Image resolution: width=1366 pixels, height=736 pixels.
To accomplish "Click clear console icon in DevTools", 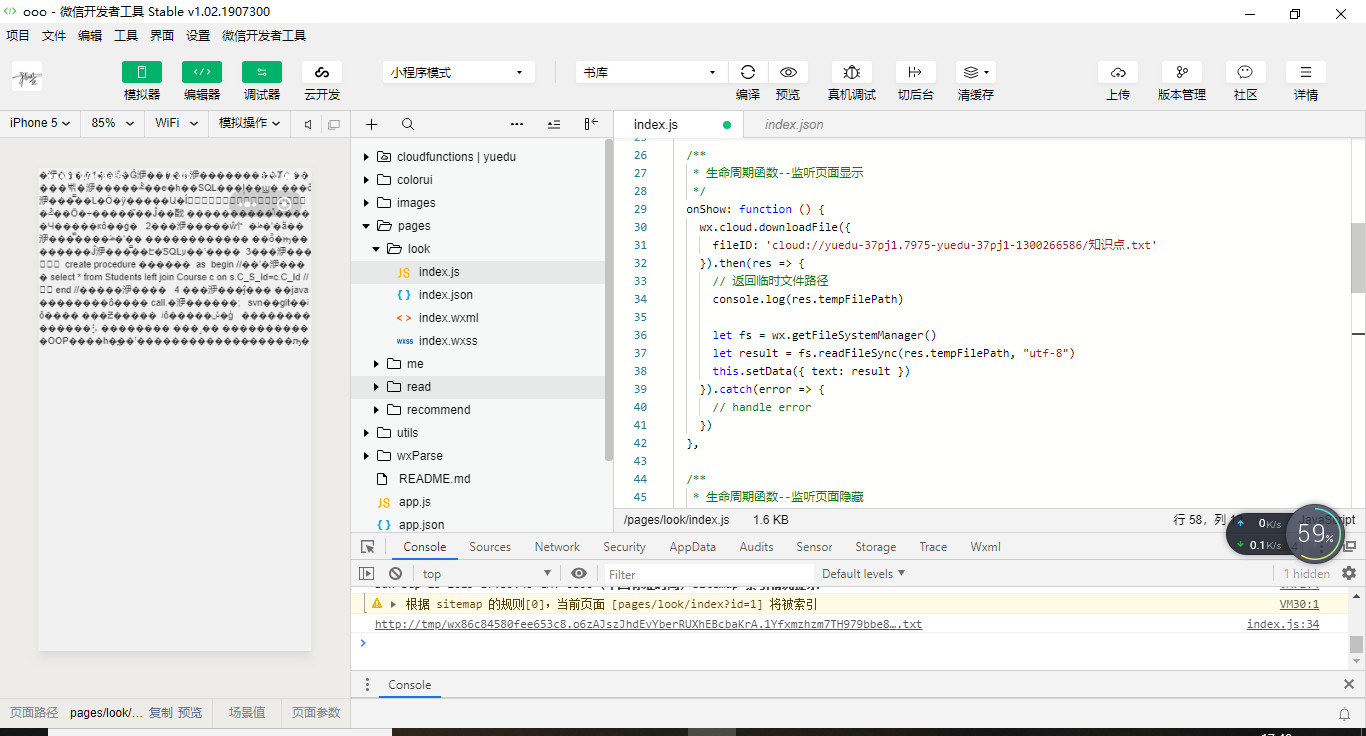I will 396,574.
